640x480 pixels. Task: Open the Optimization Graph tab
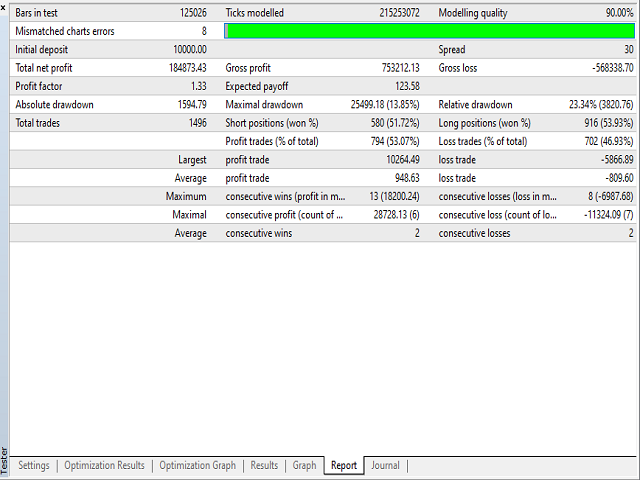point(197,465)
